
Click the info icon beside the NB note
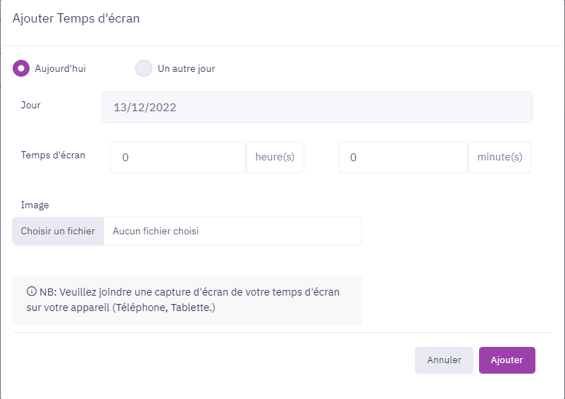click(31, 291)
